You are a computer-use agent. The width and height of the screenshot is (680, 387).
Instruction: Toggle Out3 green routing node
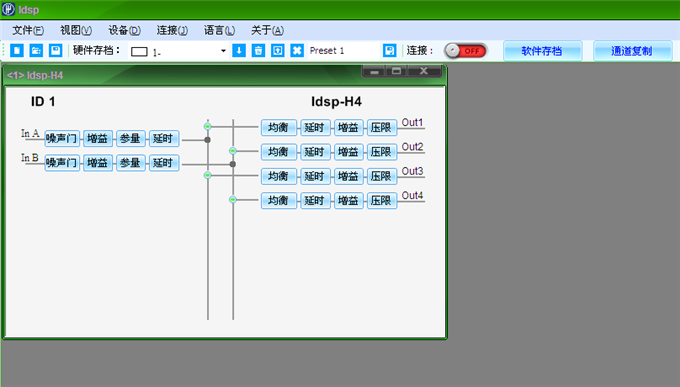[208, 175]
